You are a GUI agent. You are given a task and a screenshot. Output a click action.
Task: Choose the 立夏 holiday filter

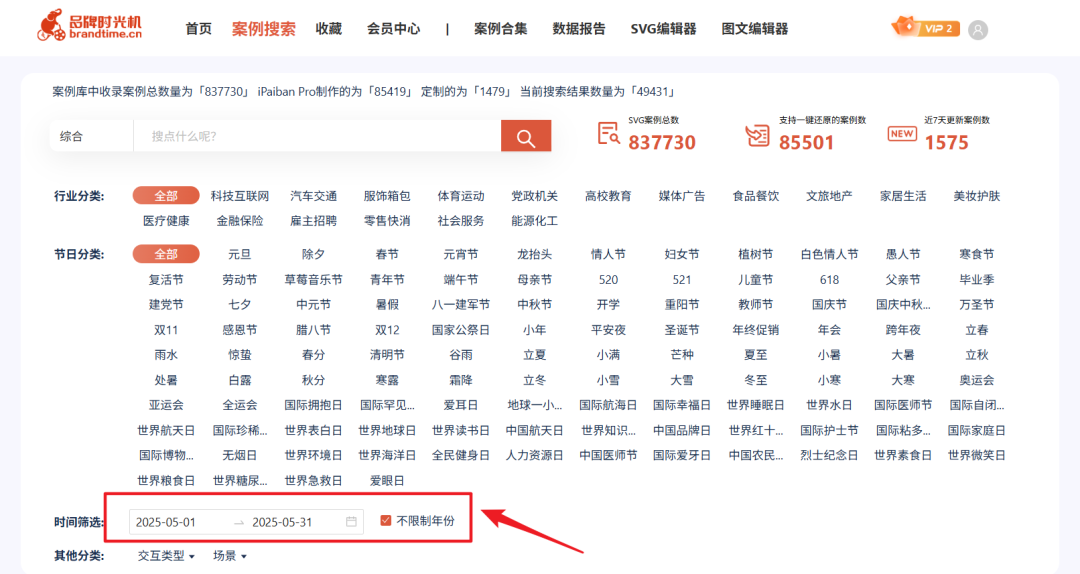(x=534, y=355)
